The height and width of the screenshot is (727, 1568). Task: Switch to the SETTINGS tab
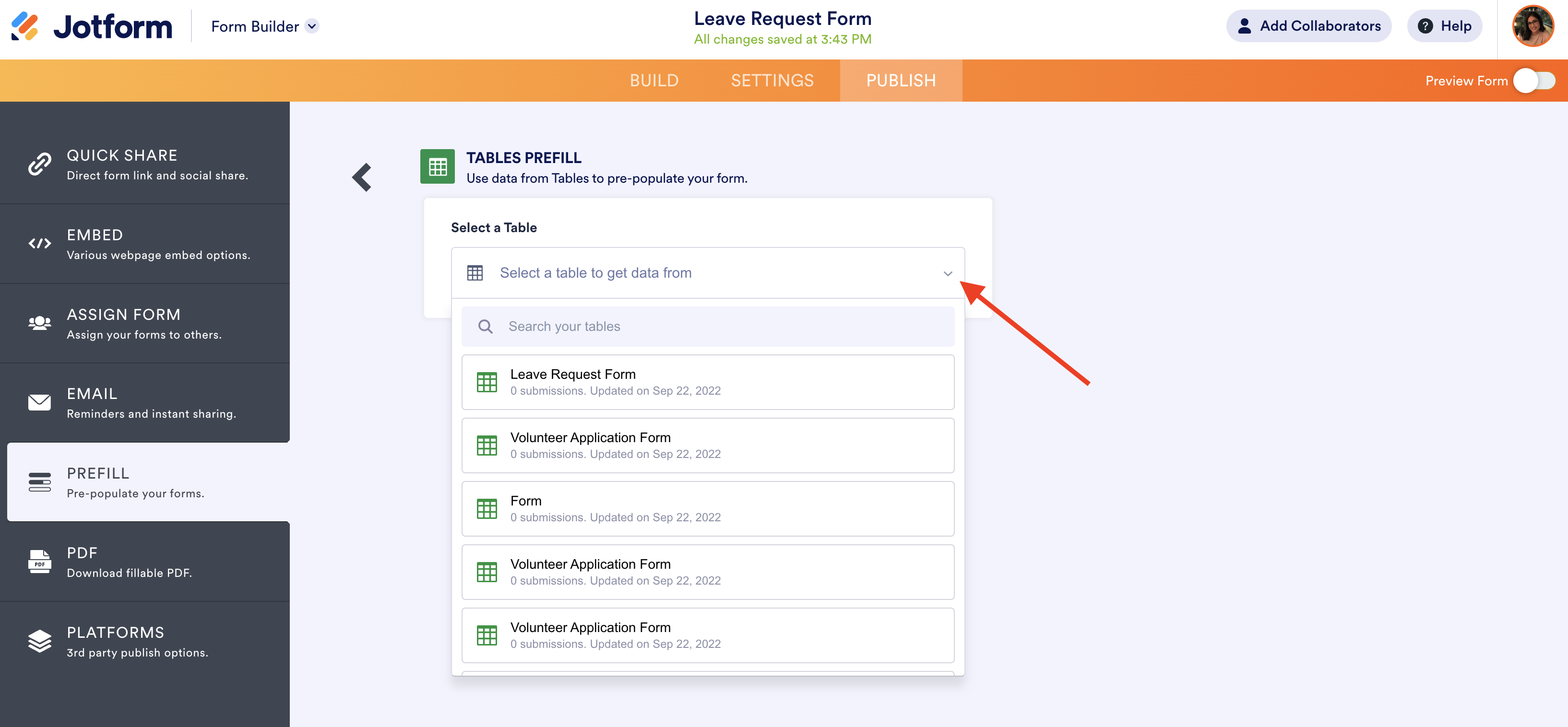point(772,80)
